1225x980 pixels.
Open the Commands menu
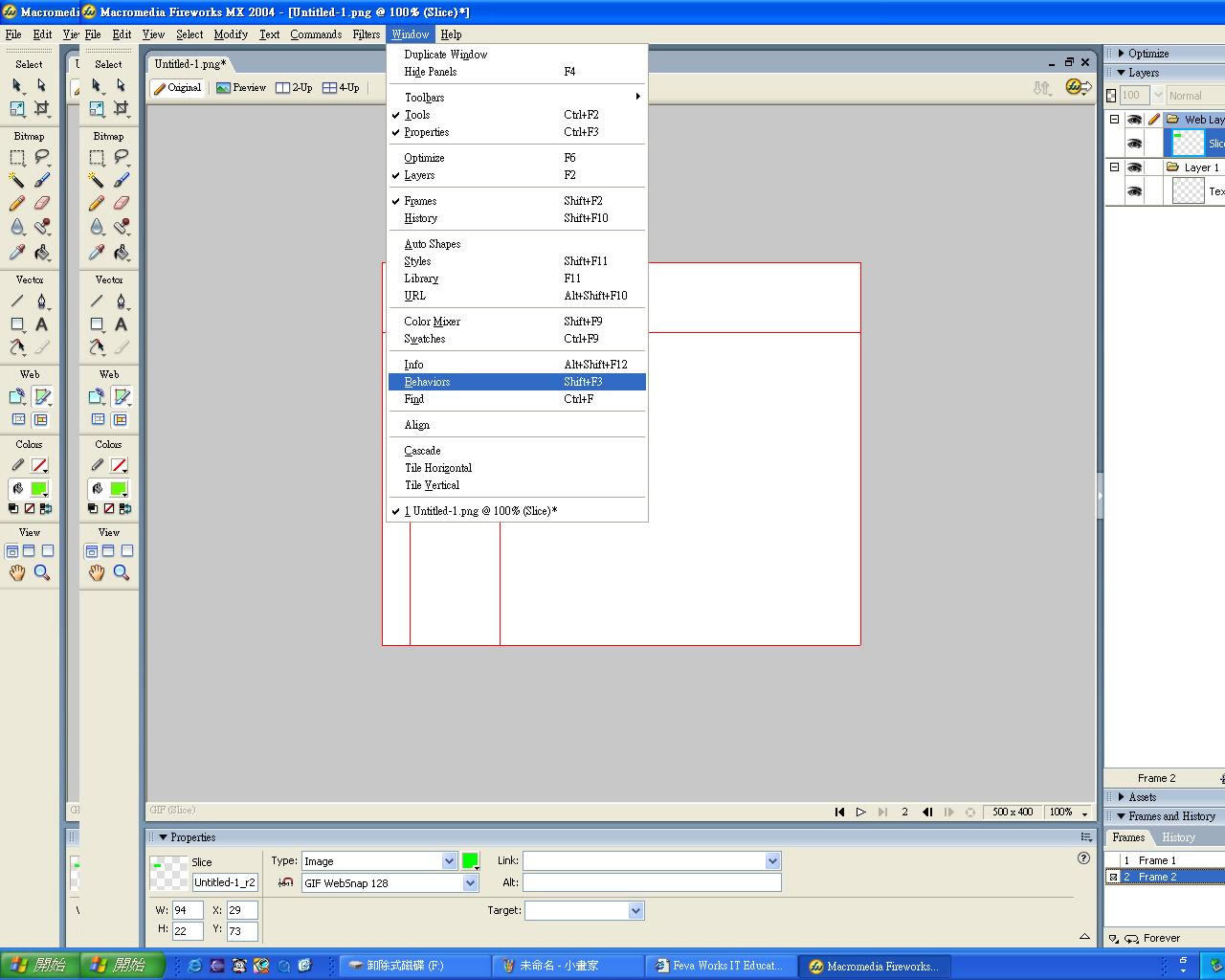pyautogui.click(x=316, y=34)
